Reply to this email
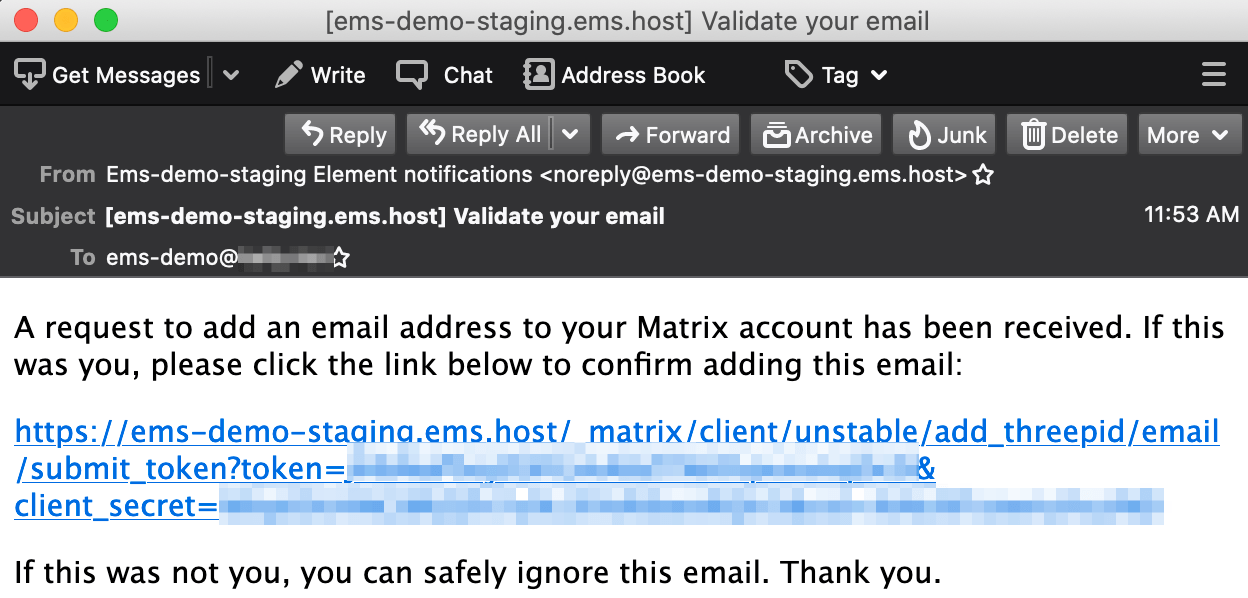 point(341,135)
